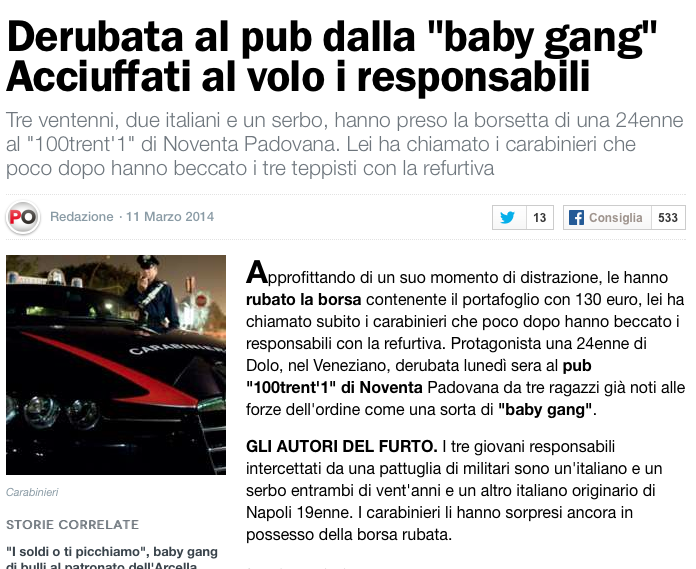Open the Facebook count 533
The image size is (696, 569).
(668, 217)
